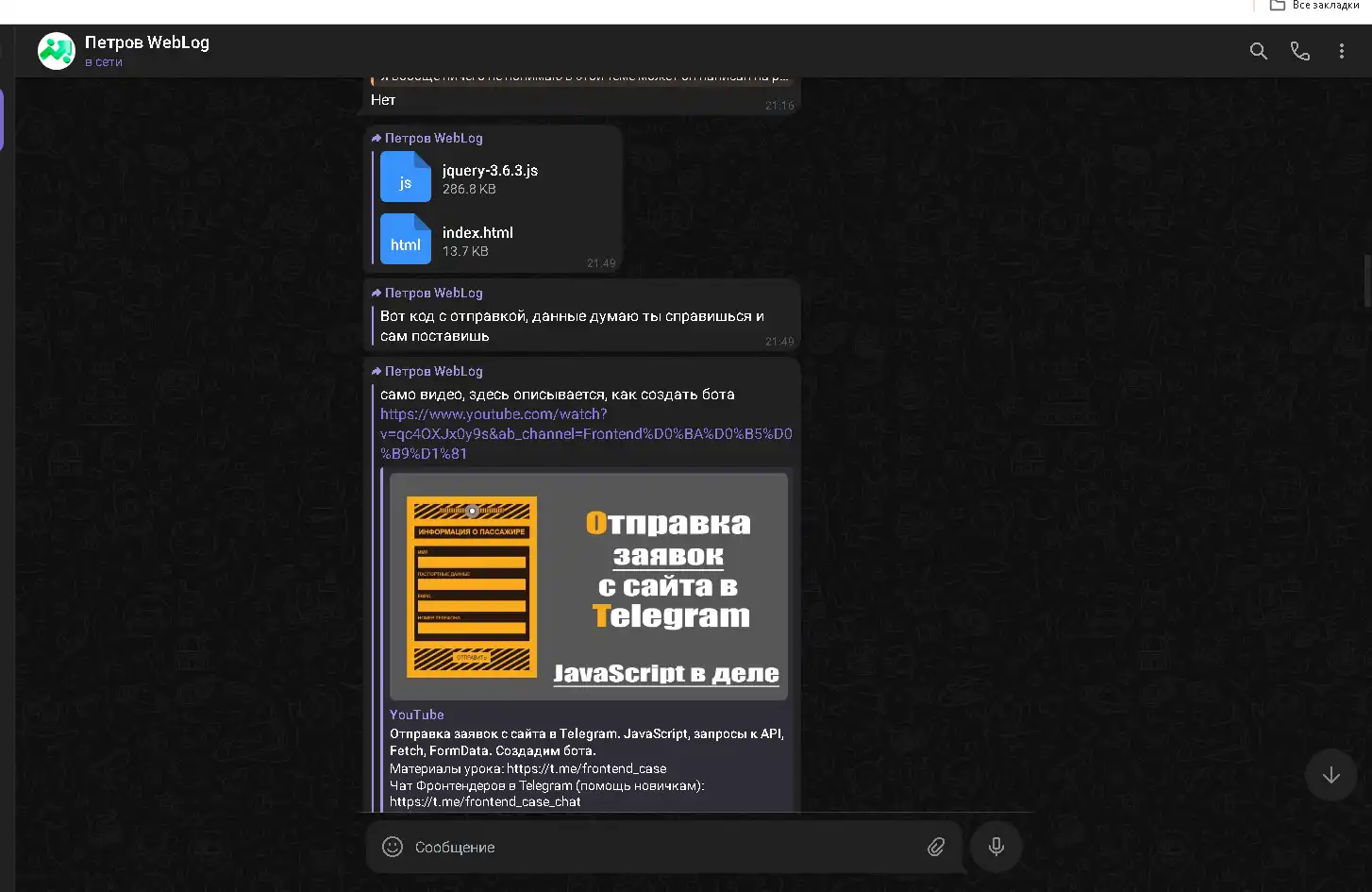Click the 'Вот код с отправкой' message text
This screenshot has height=892, width=1372.
coord(572,326)
